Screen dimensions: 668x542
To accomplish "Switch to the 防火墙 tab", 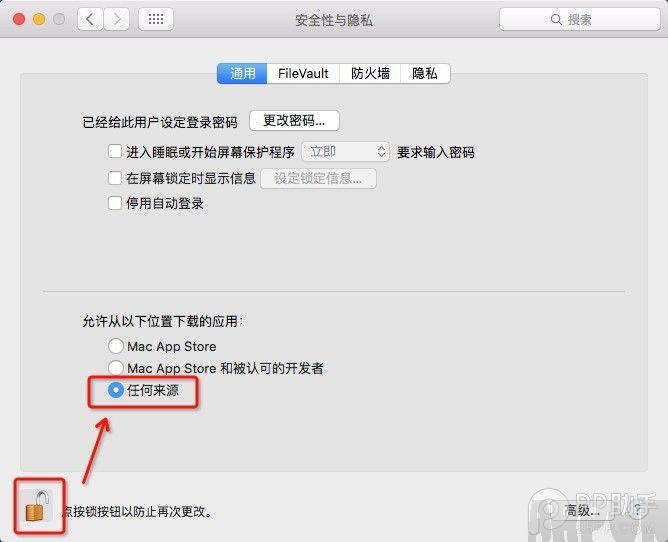I will (x=370, y=73).
